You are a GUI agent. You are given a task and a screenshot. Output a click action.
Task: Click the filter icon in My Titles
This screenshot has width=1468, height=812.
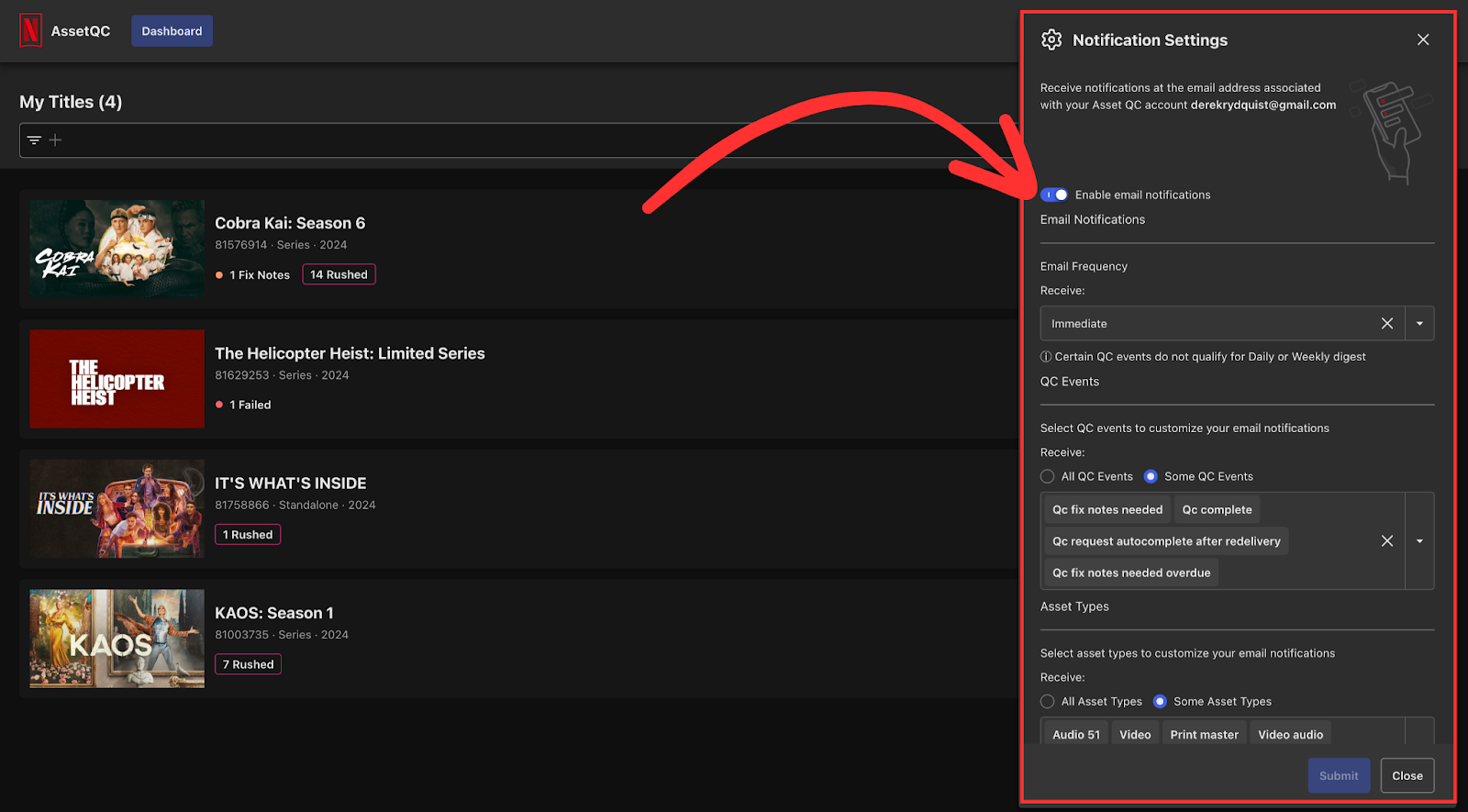[34, 140]
